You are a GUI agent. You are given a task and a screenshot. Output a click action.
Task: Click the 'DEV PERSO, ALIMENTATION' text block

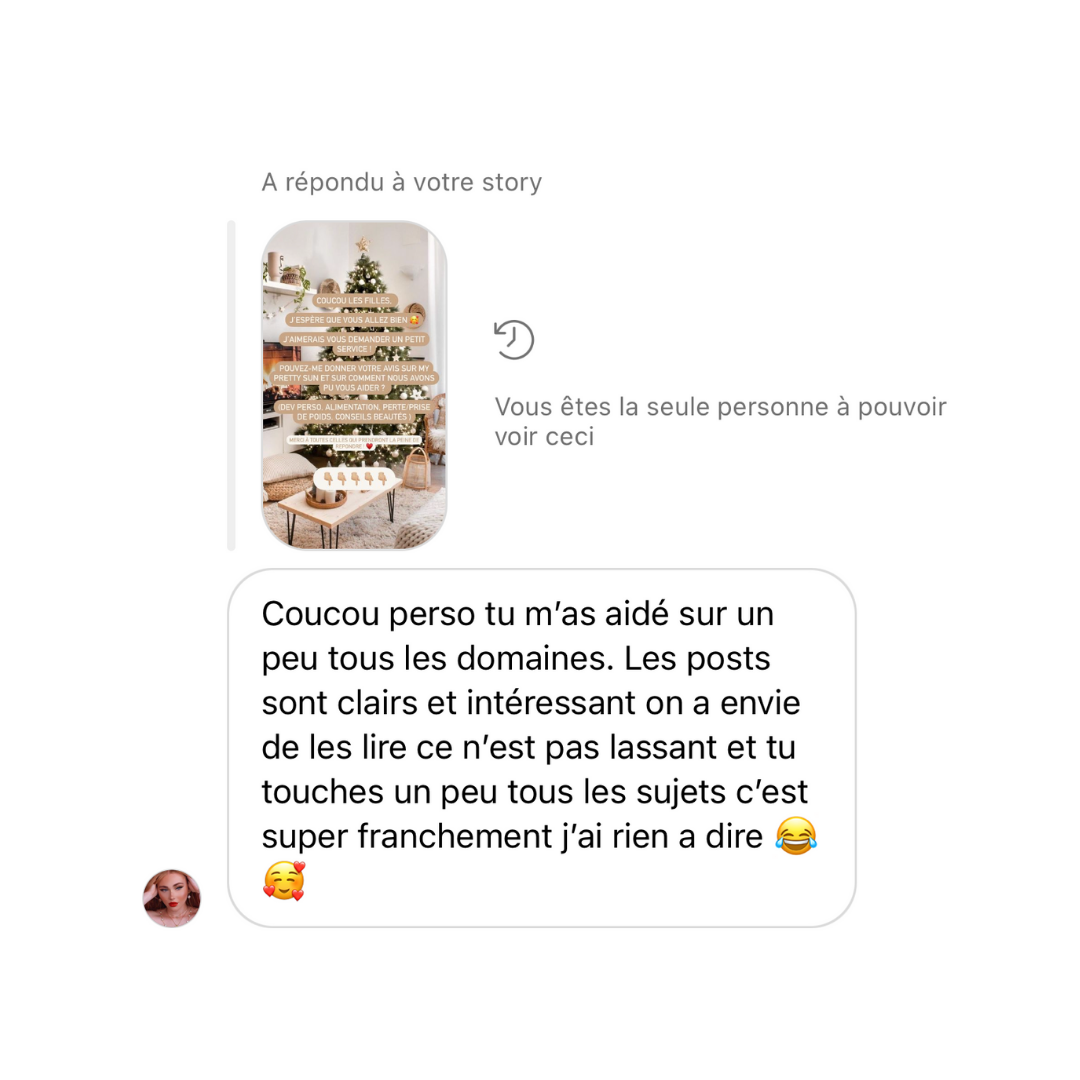pos(354,412)
